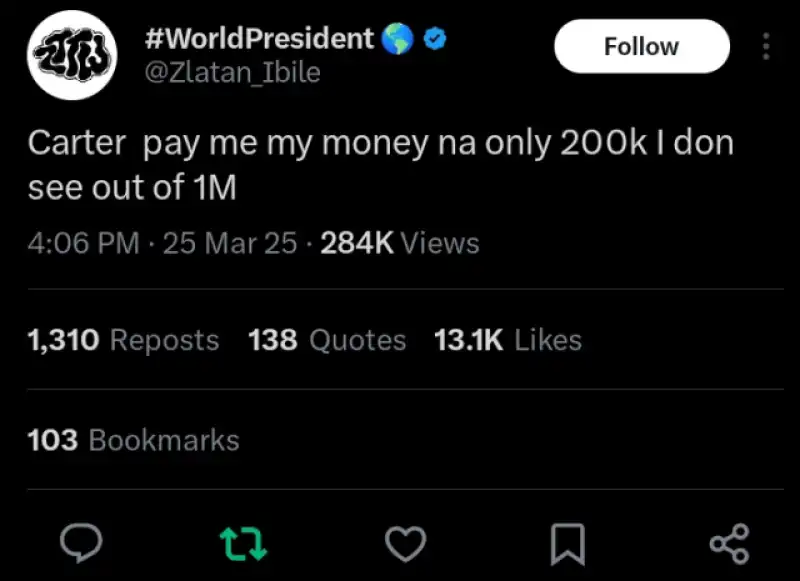
Task: Click the tweet text about Carter
Action: pos(380,164)
